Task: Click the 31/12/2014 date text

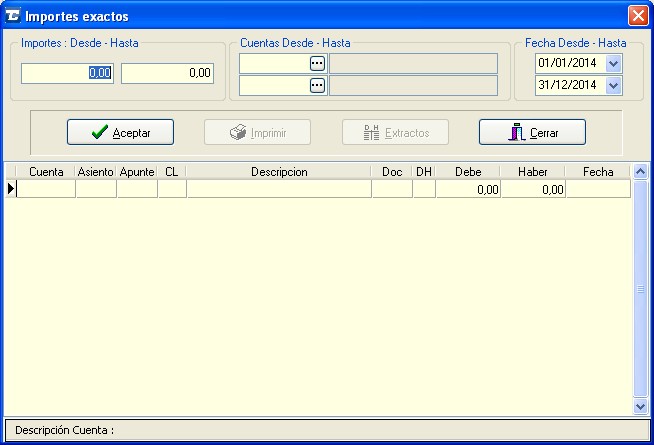Action: pyautogui.click(x=567, y=85)
